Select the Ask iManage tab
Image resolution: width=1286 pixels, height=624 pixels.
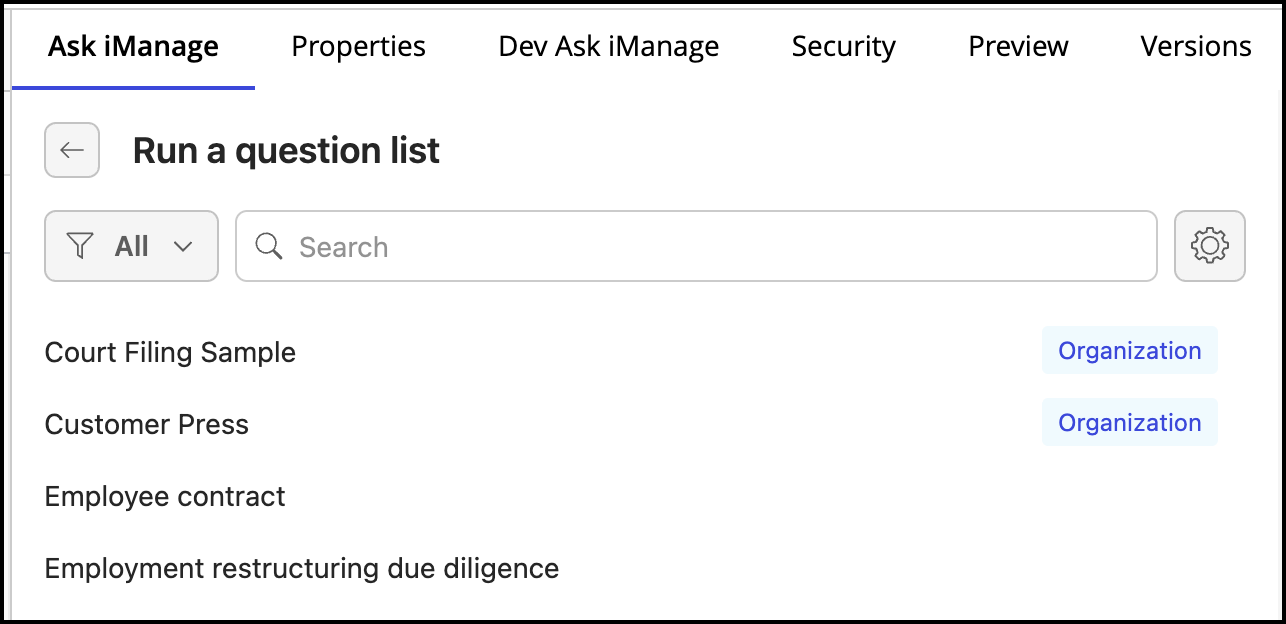(133, 46)
